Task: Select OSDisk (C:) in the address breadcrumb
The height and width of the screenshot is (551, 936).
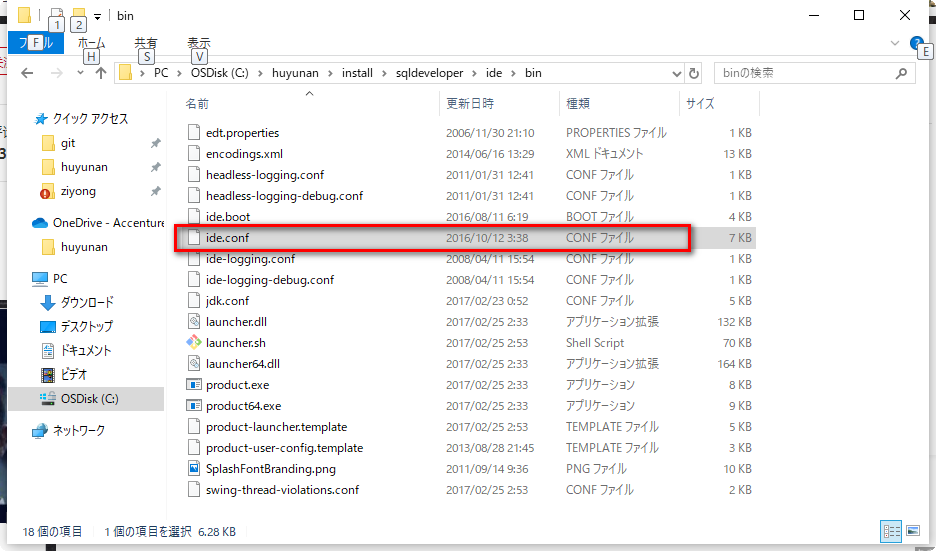Action: click(220, 73)
